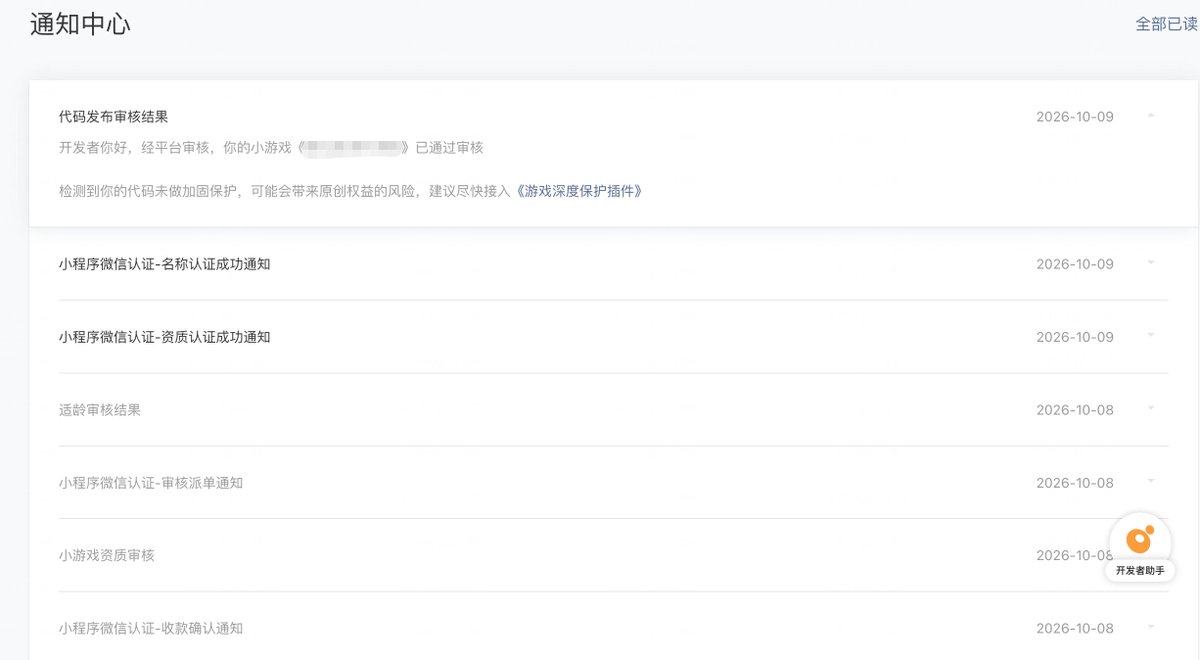This screenshot has width=1200, height=660.
Task: Collapse the 代码发布审核结果 notification arrow
Action: coord(1151,116)
